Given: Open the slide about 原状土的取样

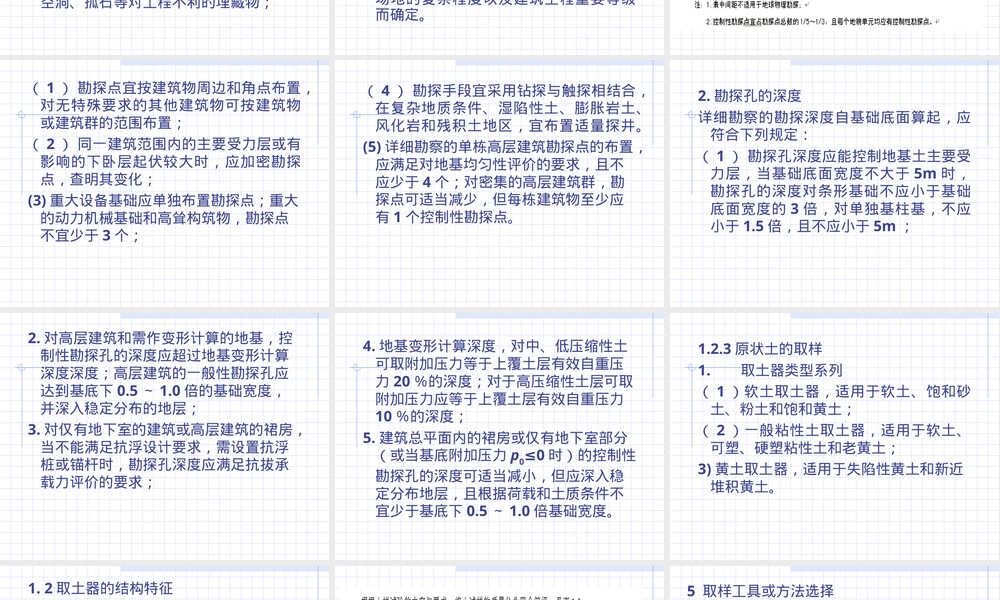Looking at the screenshot, I should (x=835, y=436).
